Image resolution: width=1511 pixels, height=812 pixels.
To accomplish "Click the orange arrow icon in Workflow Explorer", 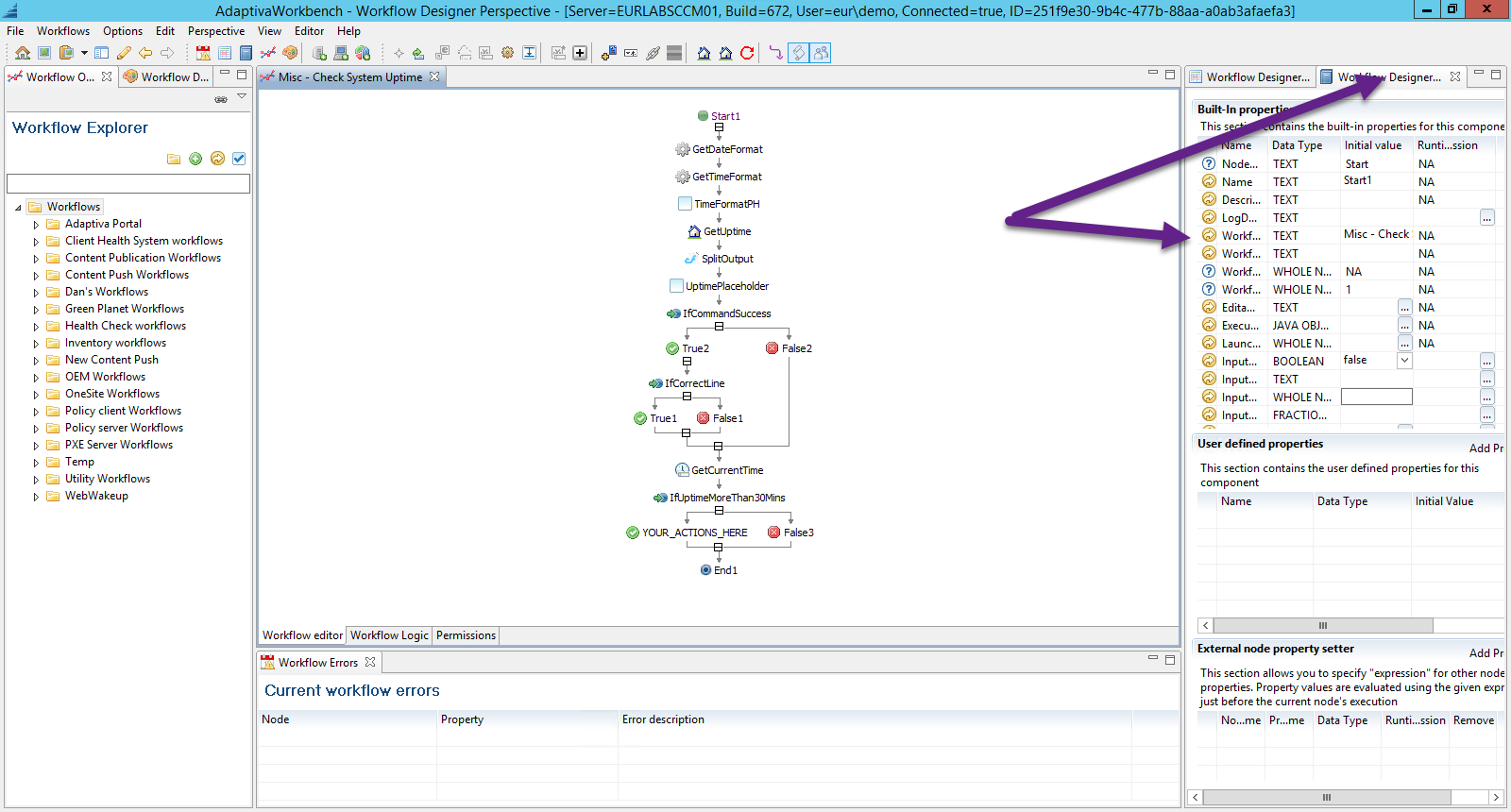I will (x=217, y=159).
